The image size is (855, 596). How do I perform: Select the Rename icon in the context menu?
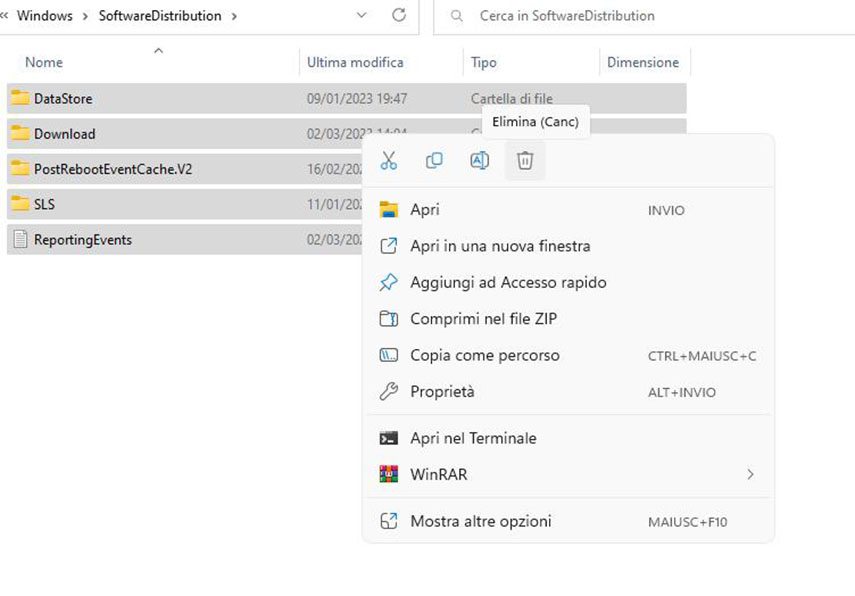pyautogui.click(x=479, y=160)
